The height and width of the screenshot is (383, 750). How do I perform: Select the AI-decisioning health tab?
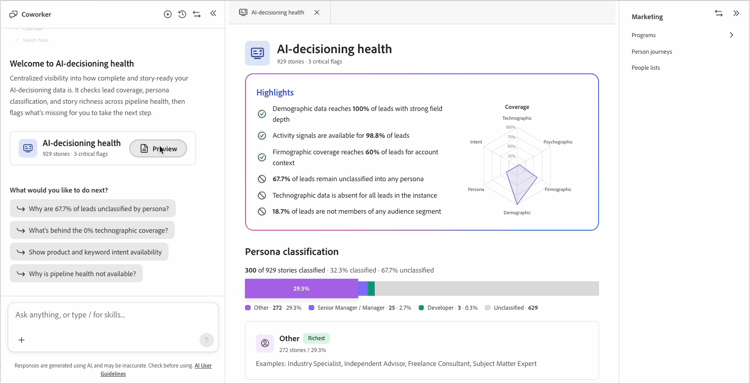pyautogui.click(x=278, y=12)
